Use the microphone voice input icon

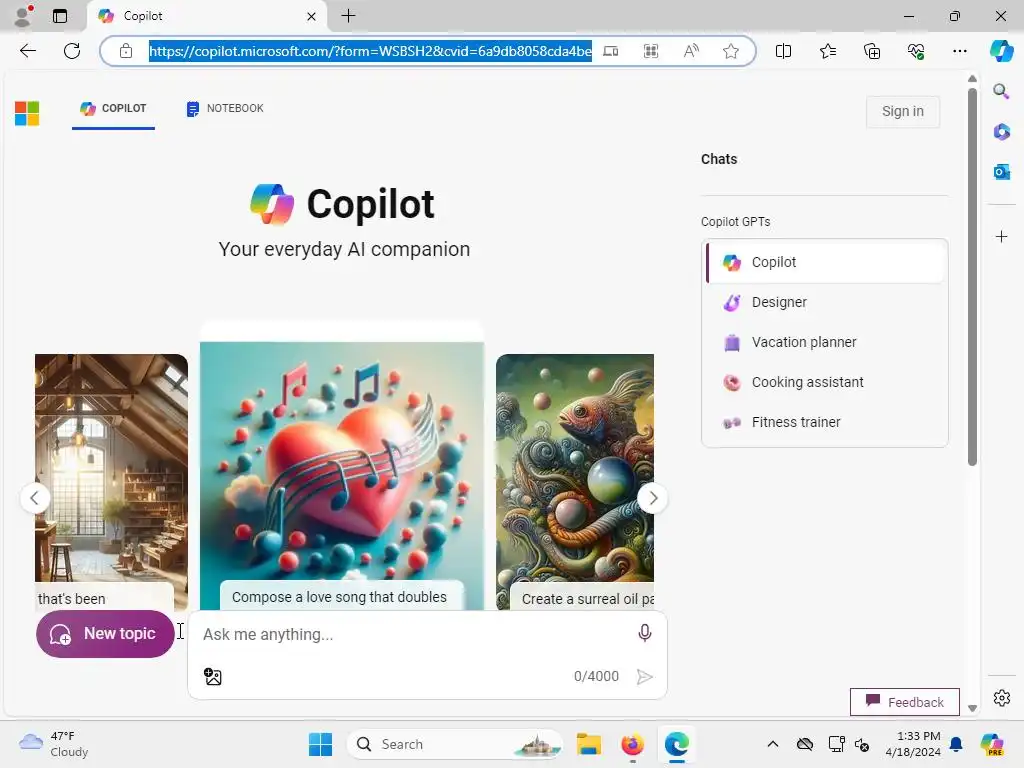tap(645, 633)
